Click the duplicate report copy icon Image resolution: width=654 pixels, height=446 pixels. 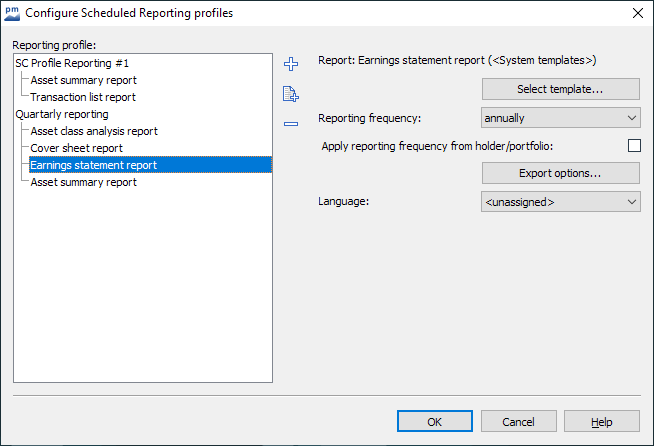(291, 95)
